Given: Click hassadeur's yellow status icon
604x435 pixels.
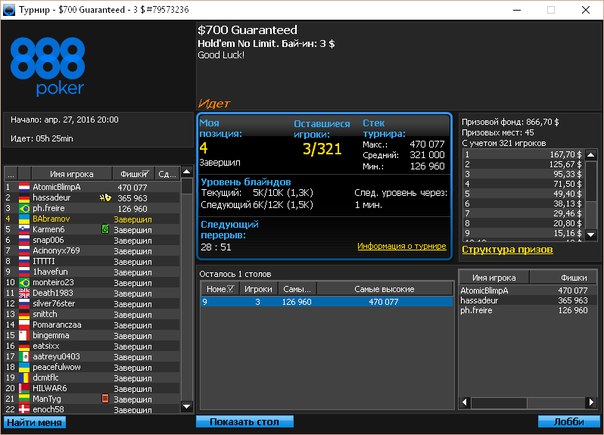Looking at the screenshot, I should point(105,198).
